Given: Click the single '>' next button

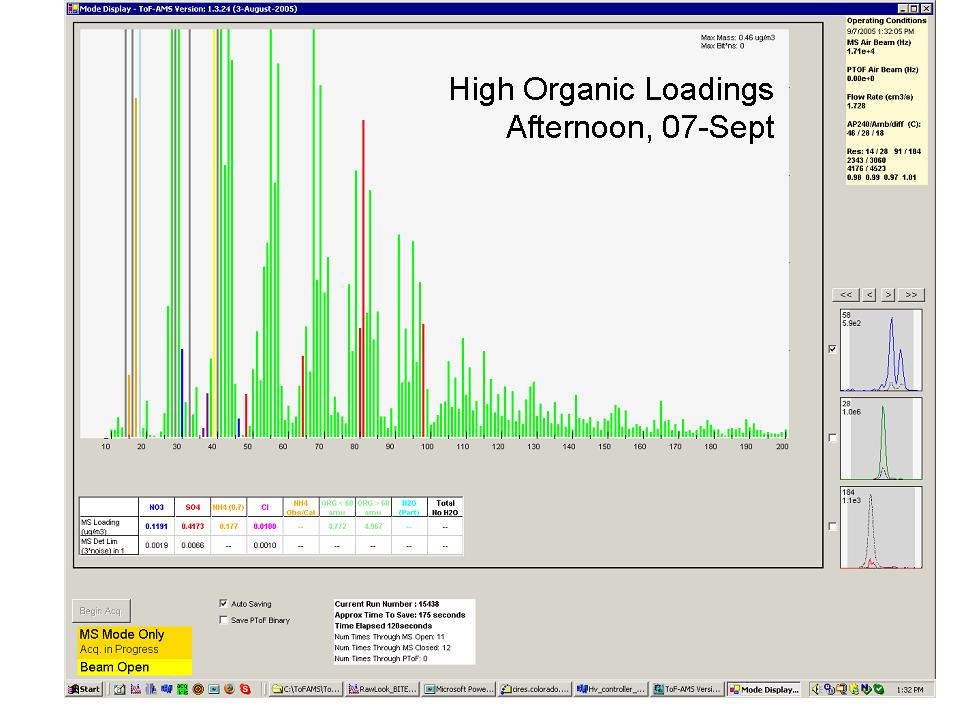Looking at the screenshot, I should (888, 295).
